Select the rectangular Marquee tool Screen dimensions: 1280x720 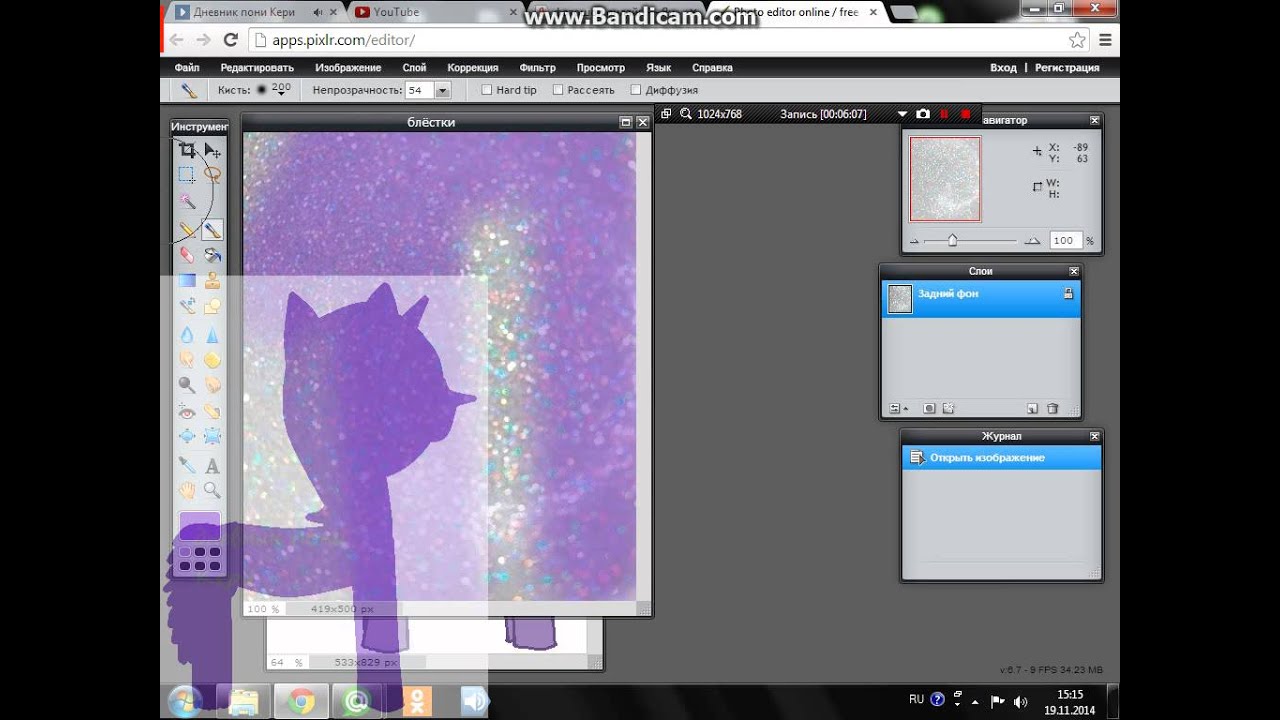187,175
